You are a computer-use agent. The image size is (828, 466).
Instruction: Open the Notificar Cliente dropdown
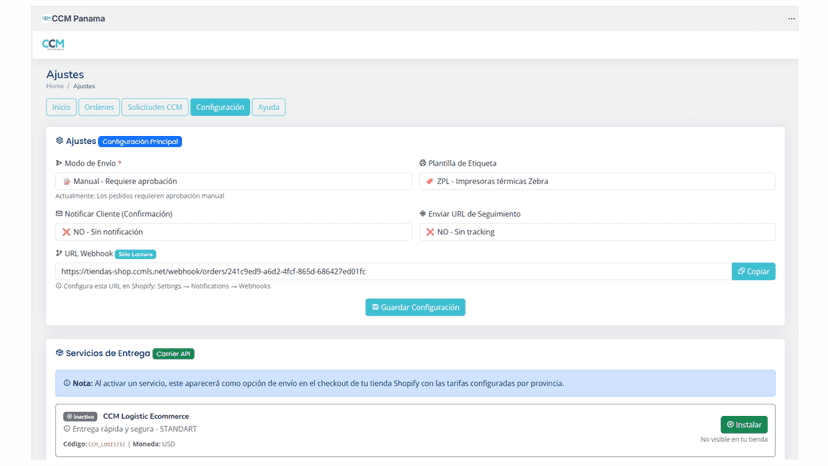click(233, 232)
